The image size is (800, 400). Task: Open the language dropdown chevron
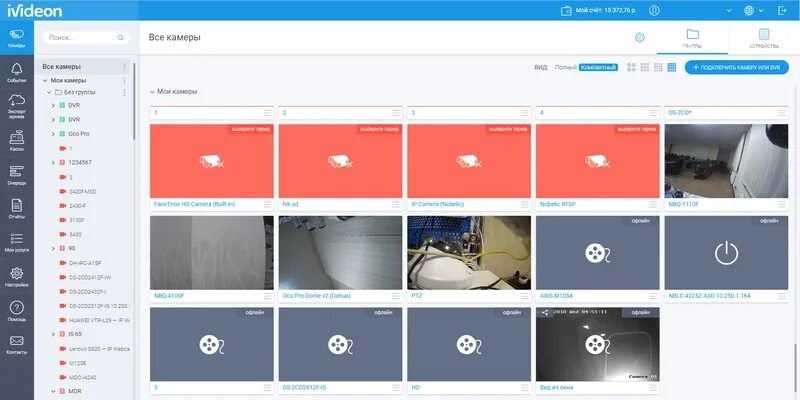761,11
